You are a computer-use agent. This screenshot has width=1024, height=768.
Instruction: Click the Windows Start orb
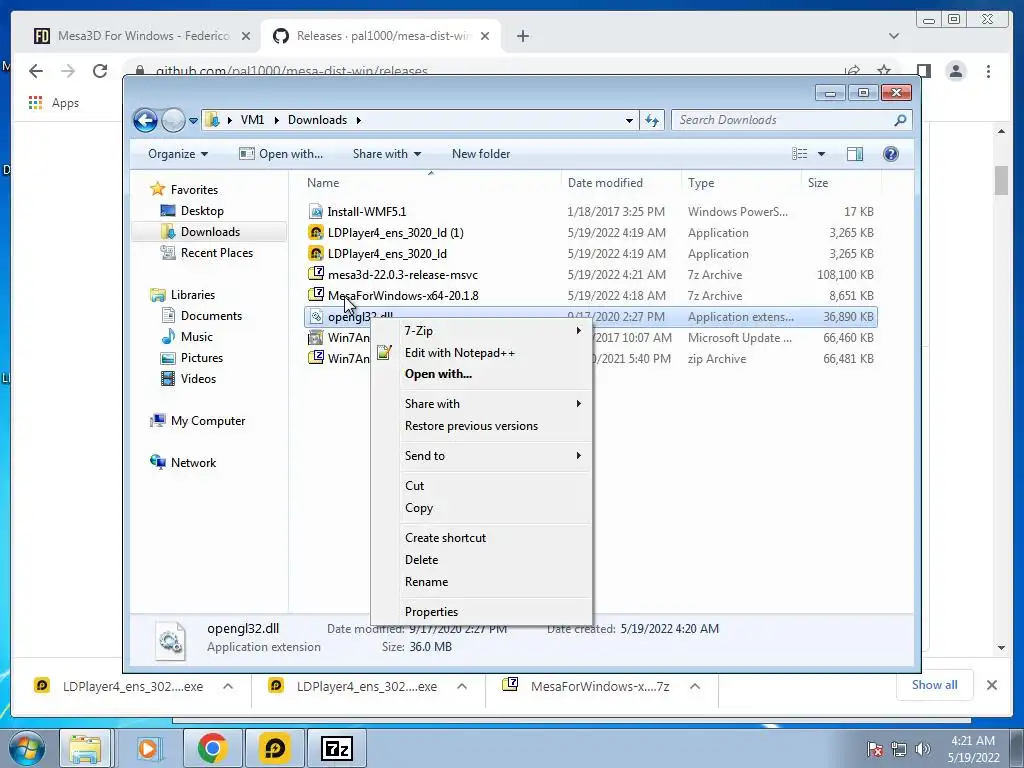click(25, 748)
